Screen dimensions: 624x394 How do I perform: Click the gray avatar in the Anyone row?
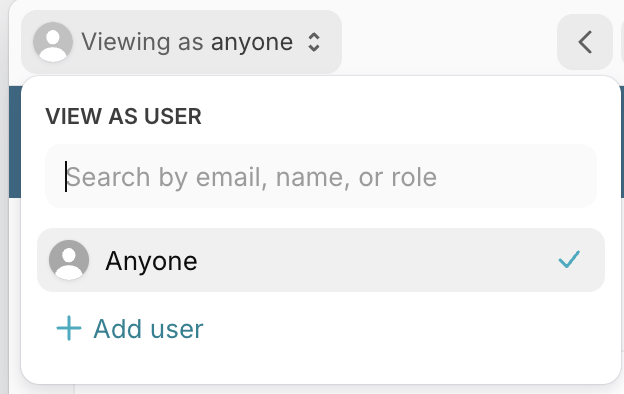[x=69, y=260]
